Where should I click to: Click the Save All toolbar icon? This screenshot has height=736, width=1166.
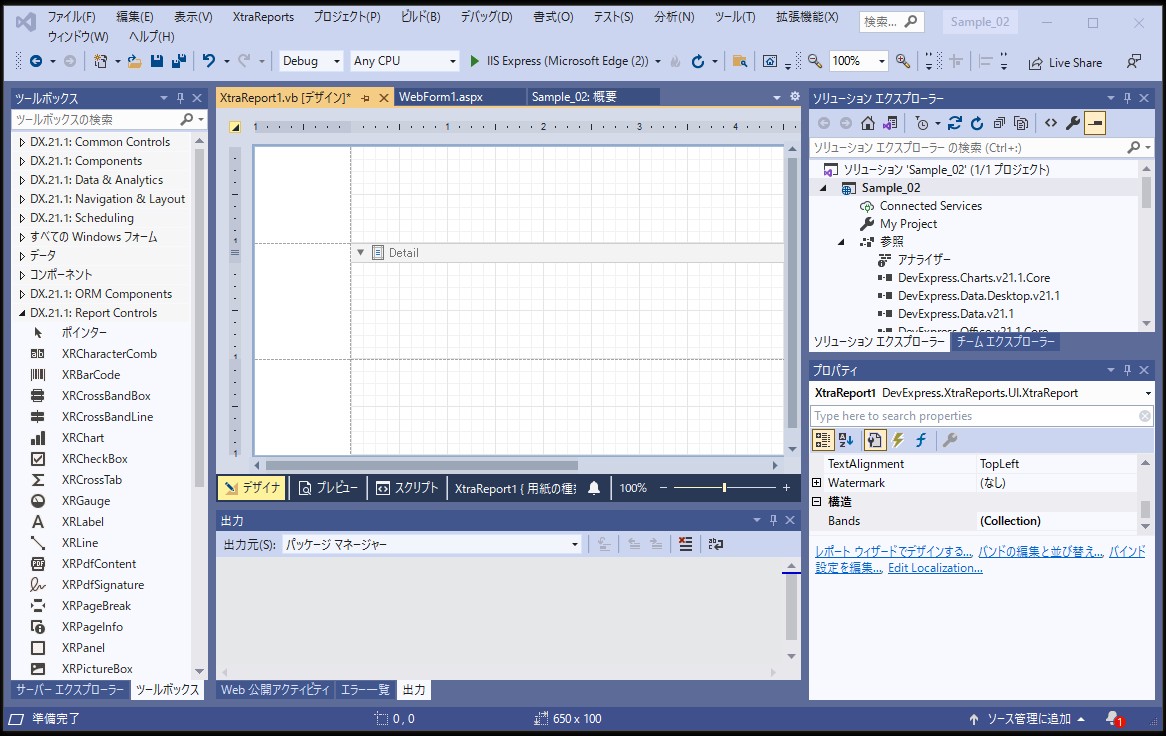point(178,62)
